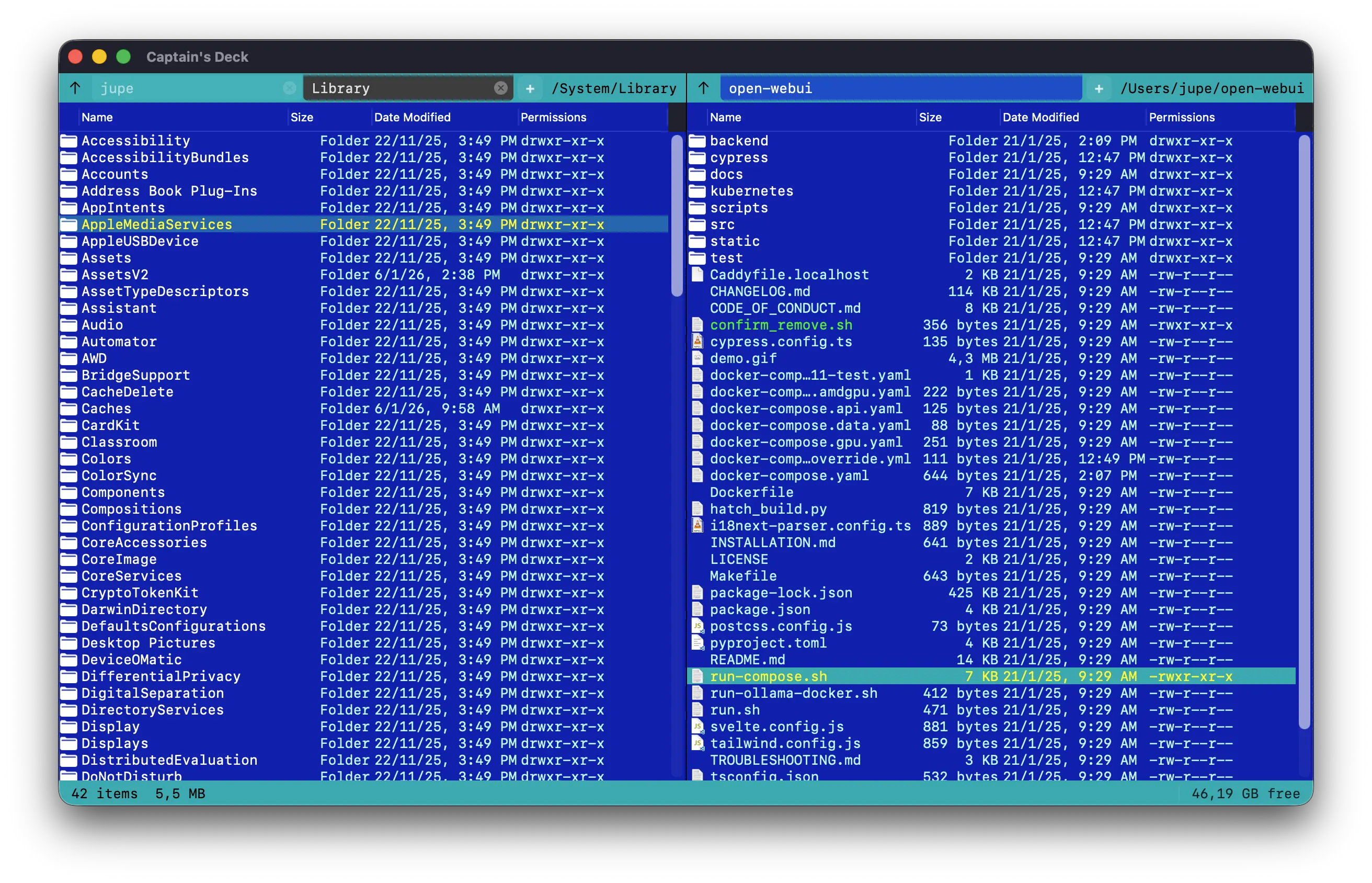Screen dimensions: 1372x883
Task: Close the Library tab
Action: click(x=500, y=88)
